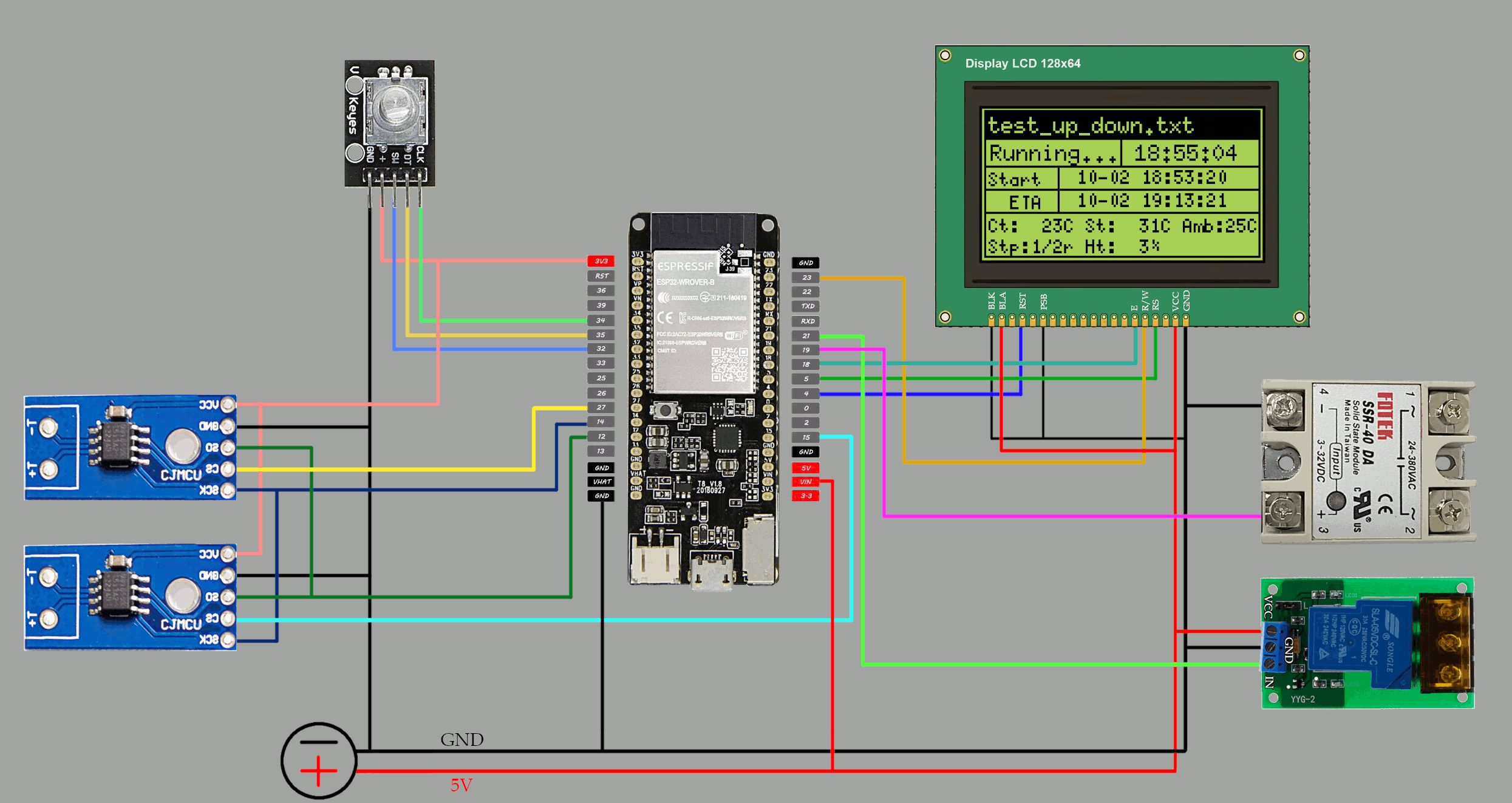Screen dimensions: 1512x803
Task: Click the pin '26' label
Action: pyautogui.click(x=601, y=393)
